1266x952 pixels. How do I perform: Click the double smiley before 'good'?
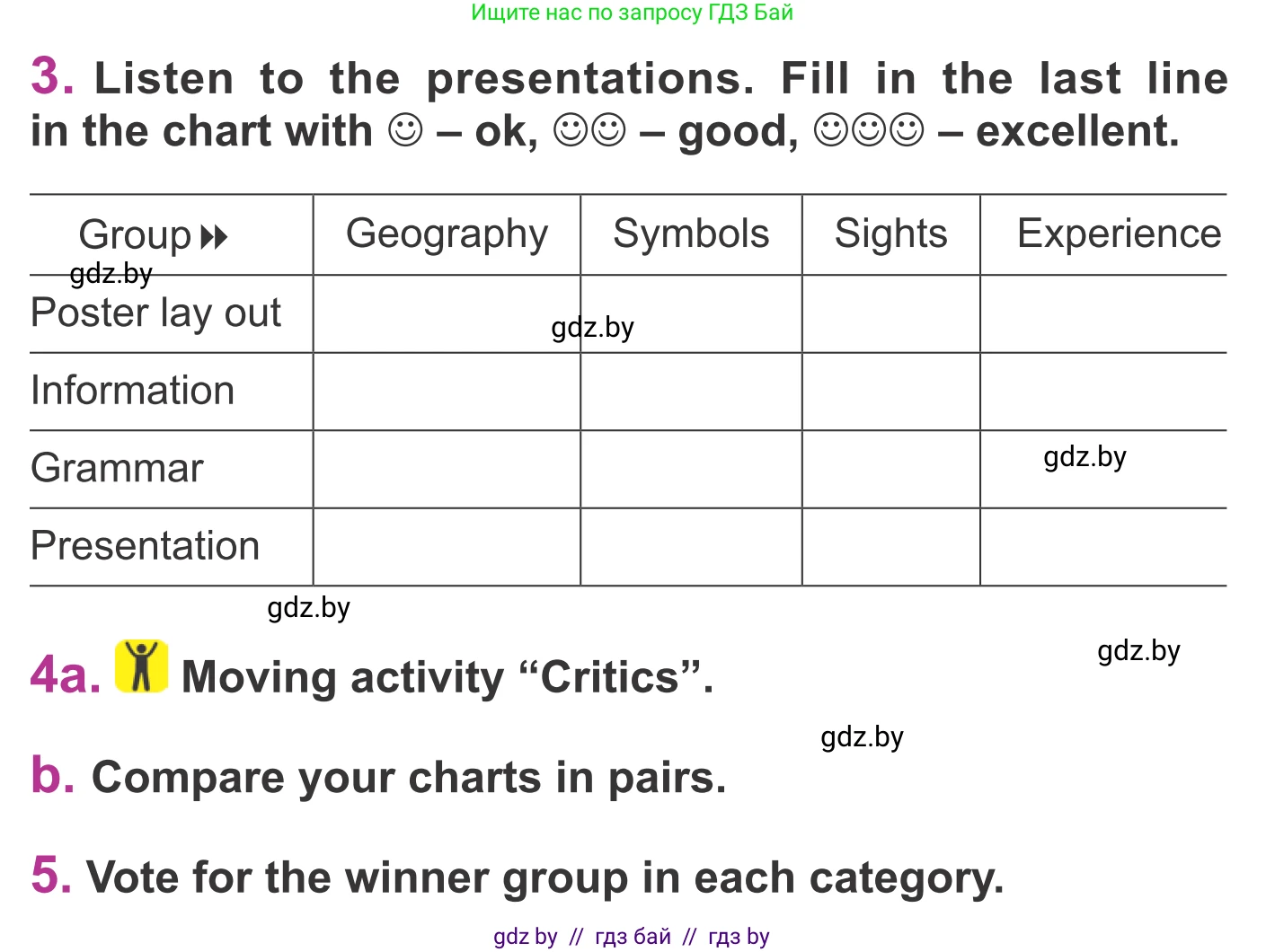589,131
